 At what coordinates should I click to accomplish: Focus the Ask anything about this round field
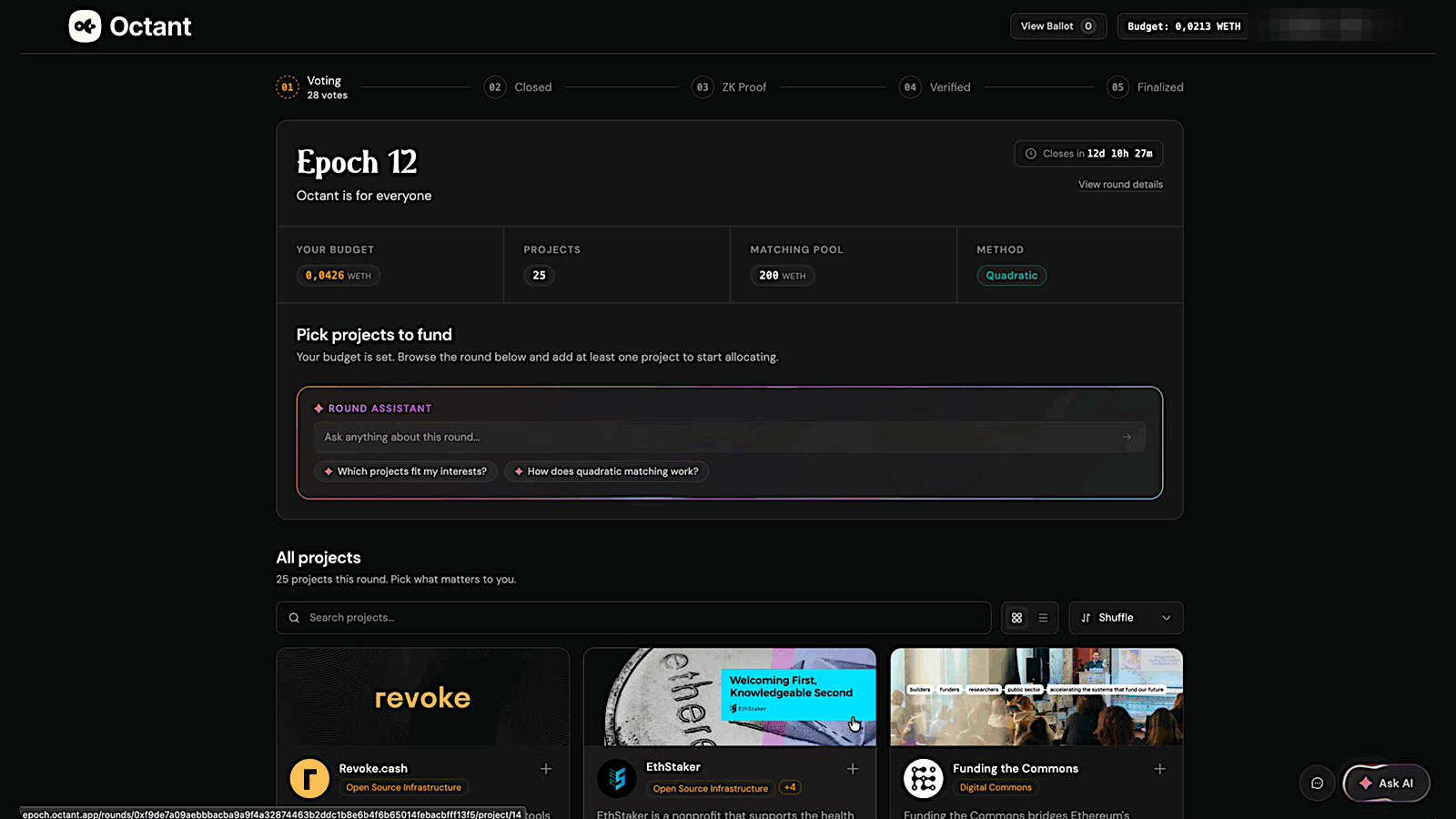[x=729, y=438]
